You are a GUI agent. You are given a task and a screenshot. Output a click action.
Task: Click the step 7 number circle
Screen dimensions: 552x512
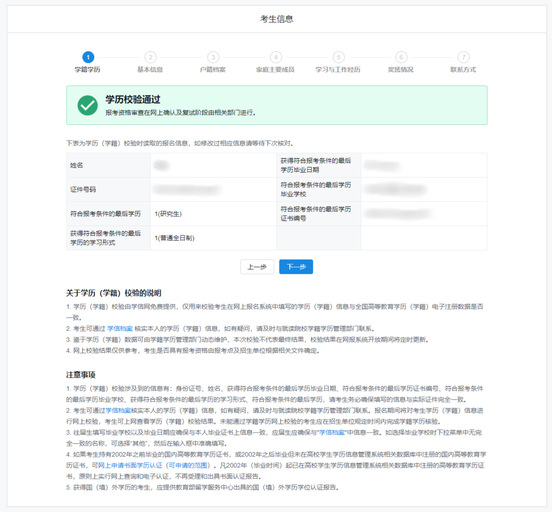(x=464, y=57)
